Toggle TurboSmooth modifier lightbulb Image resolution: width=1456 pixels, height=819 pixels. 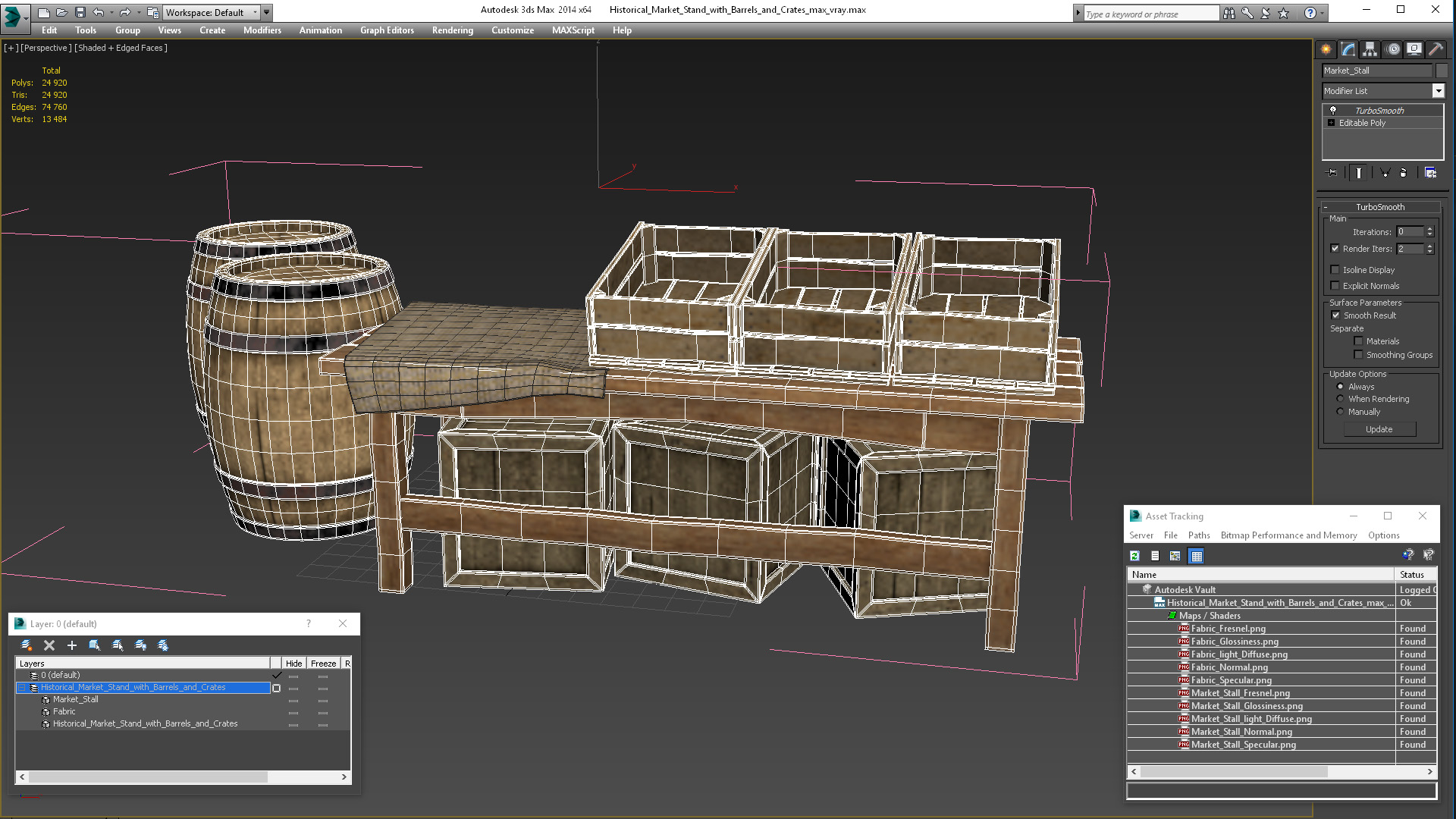point(1333,110)
